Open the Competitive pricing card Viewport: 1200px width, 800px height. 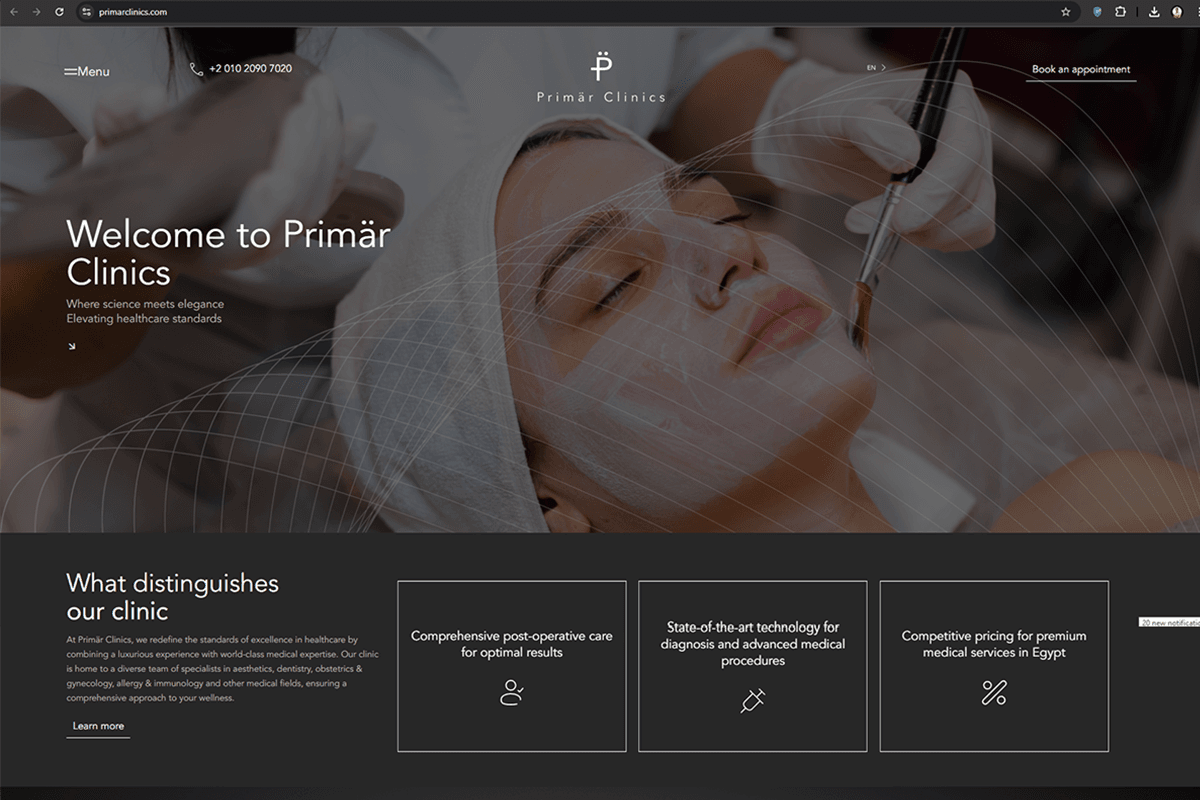point(994,666)
